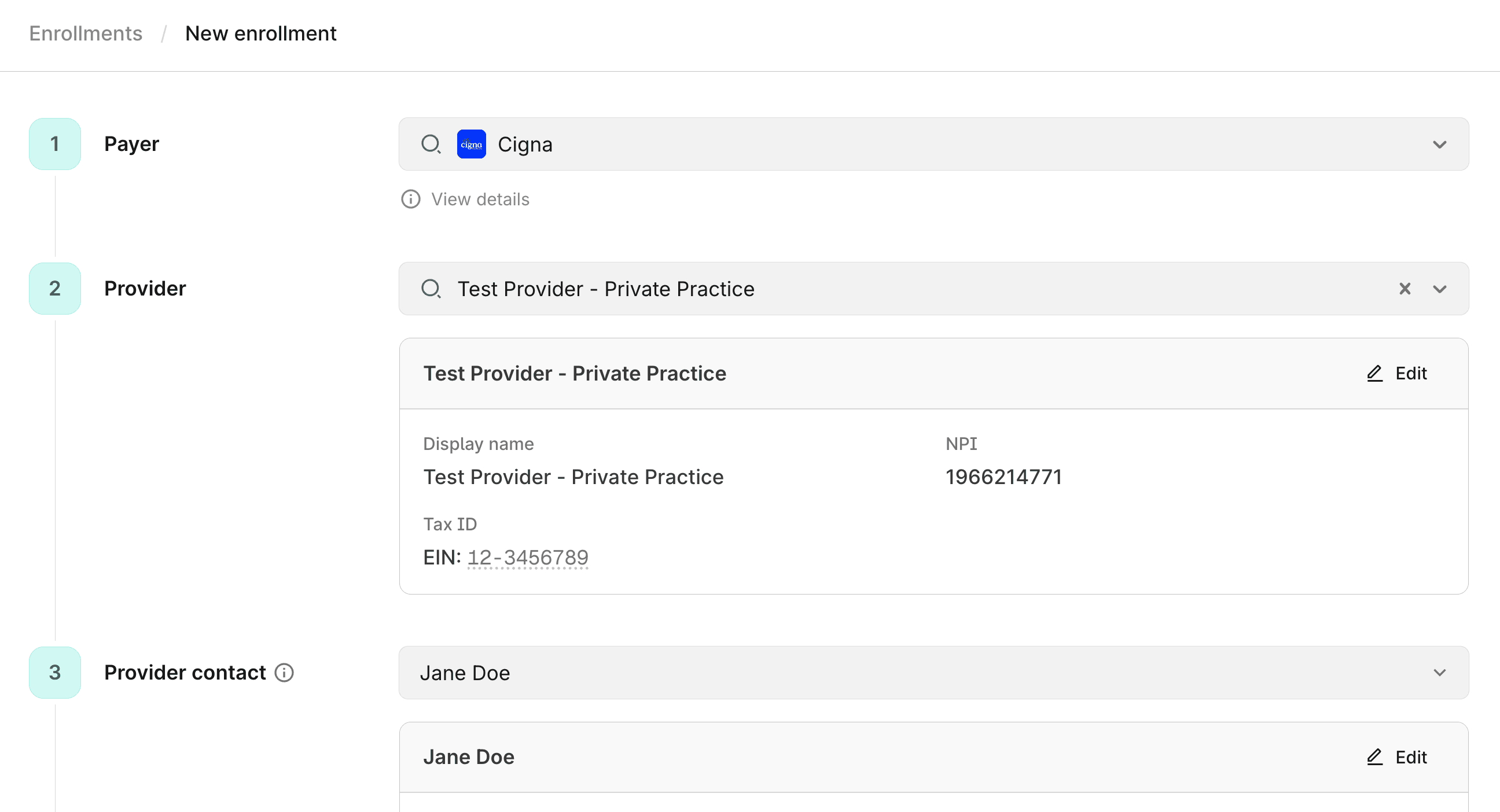Viewport: 1500px width, 812px height.
Task: Expand the Provider selection dropdown
Action: click(x=1440, y=288)
